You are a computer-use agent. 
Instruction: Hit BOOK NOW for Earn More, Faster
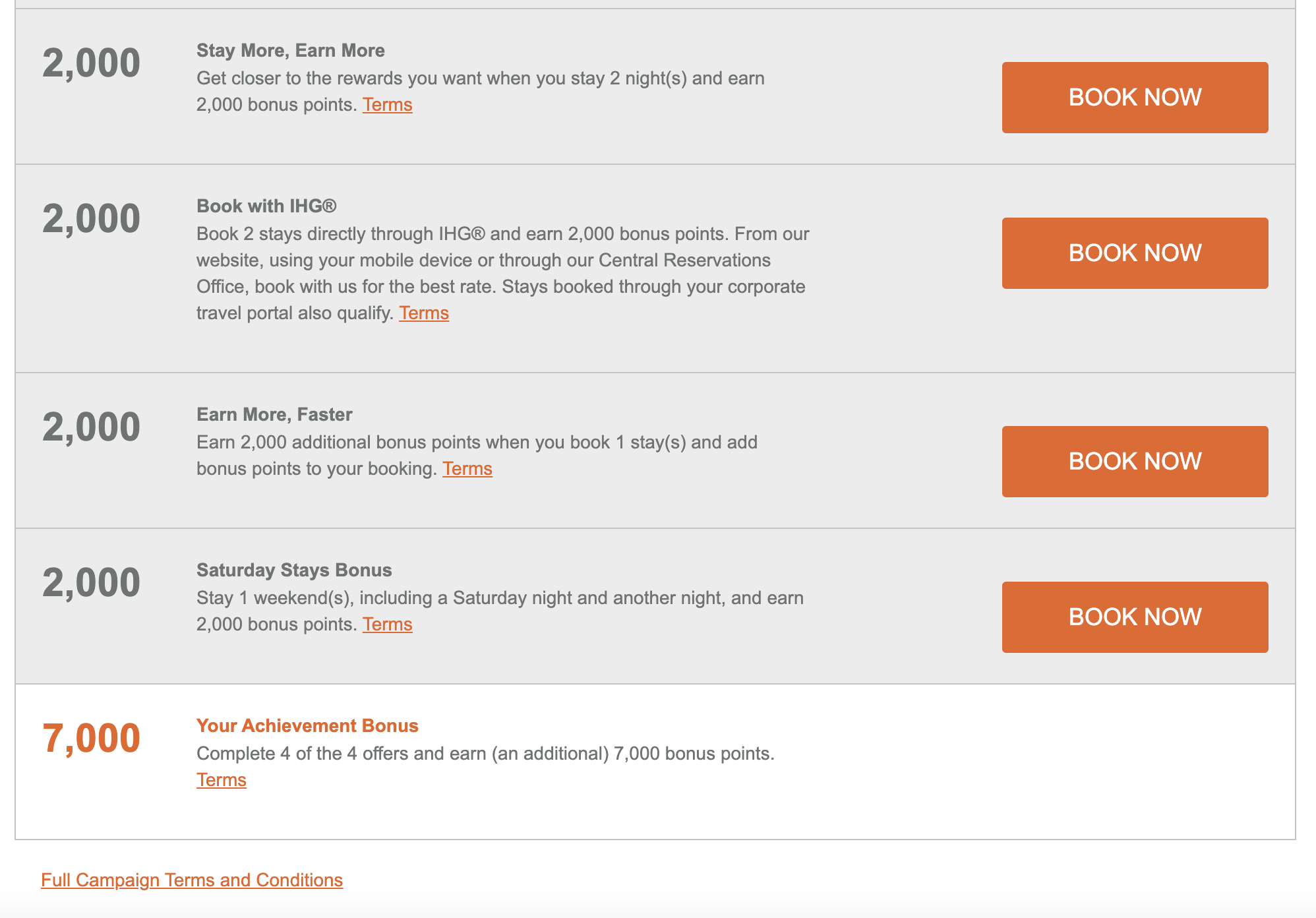pos(1135,462)
